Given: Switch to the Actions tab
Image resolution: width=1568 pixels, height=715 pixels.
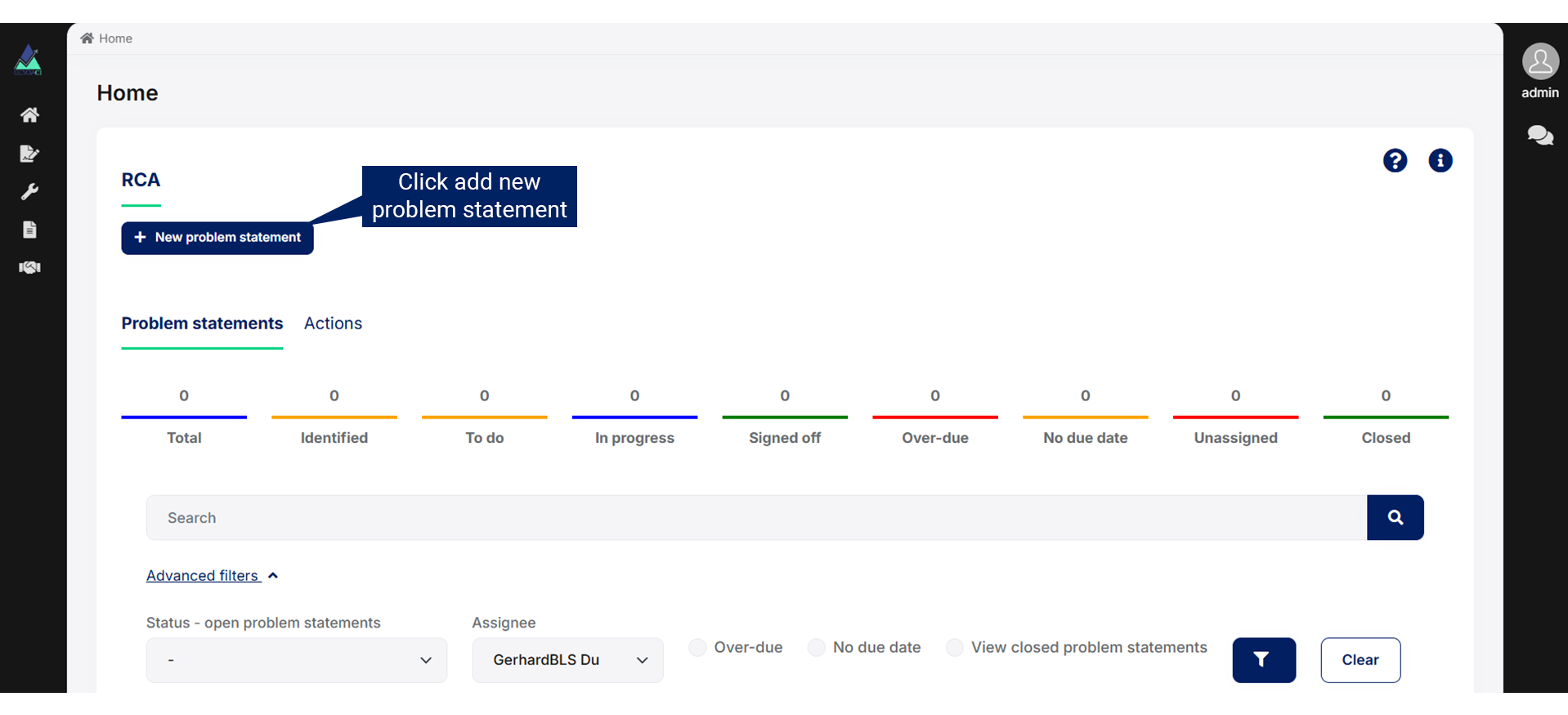Looking at the screenshot, I should pos(333,324).
